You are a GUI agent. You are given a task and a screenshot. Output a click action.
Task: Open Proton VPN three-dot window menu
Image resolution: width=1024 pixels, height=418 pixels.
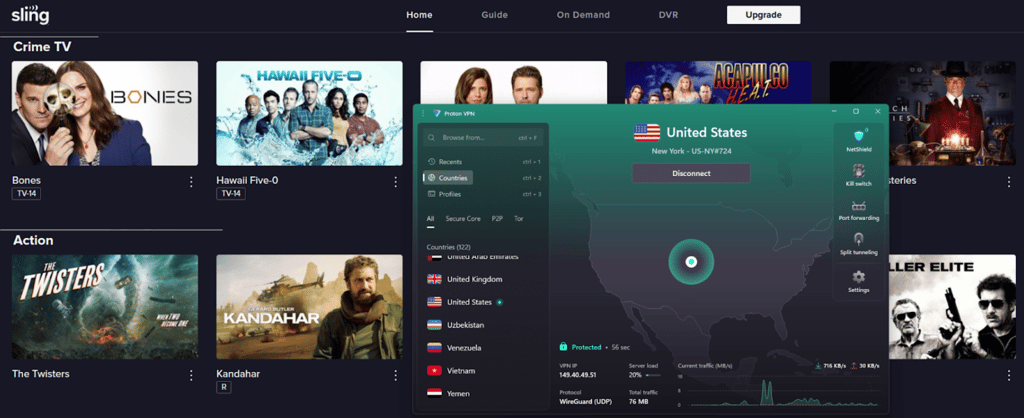click(423, 113)
